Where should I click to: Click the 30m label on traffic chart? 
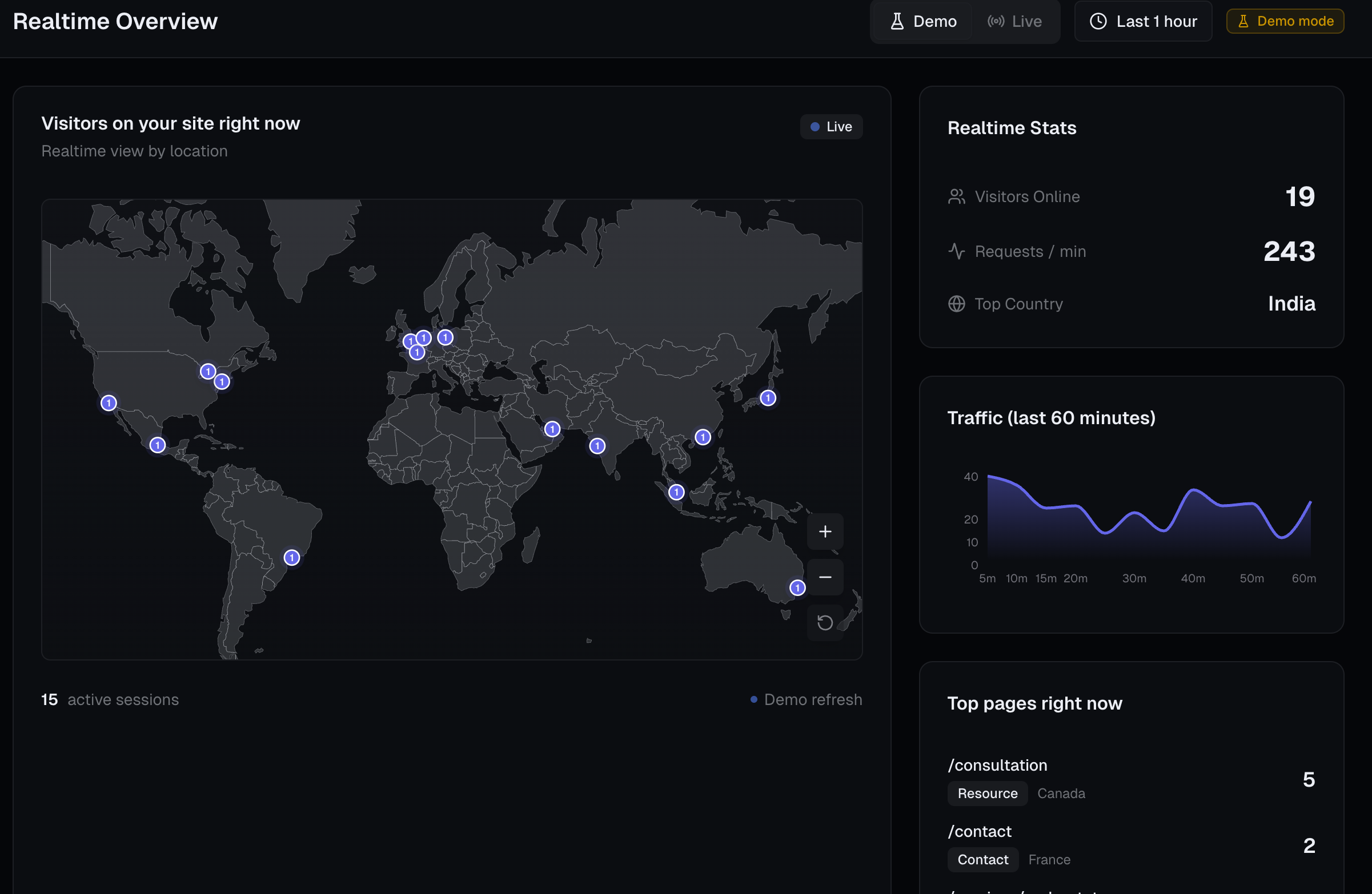click(1134, 578)
